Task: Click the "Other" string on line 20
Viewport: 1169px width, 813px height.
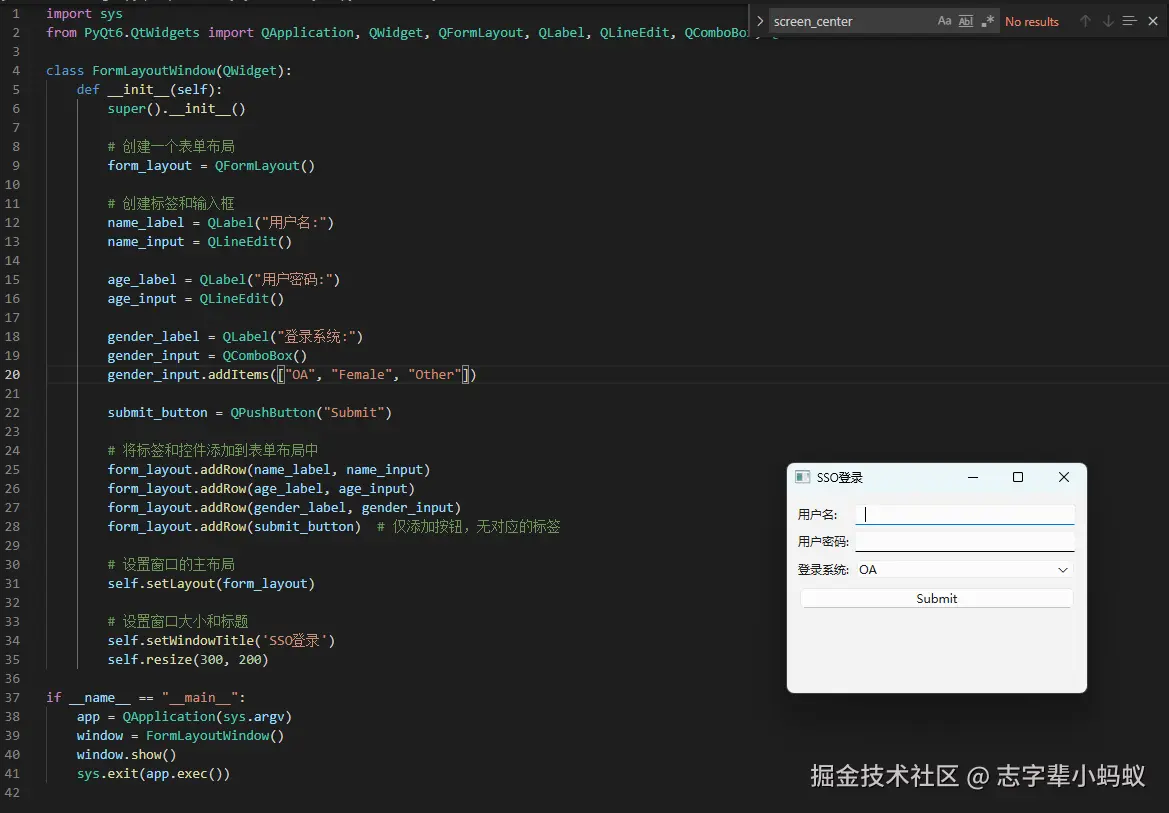Action: [435, 374]
